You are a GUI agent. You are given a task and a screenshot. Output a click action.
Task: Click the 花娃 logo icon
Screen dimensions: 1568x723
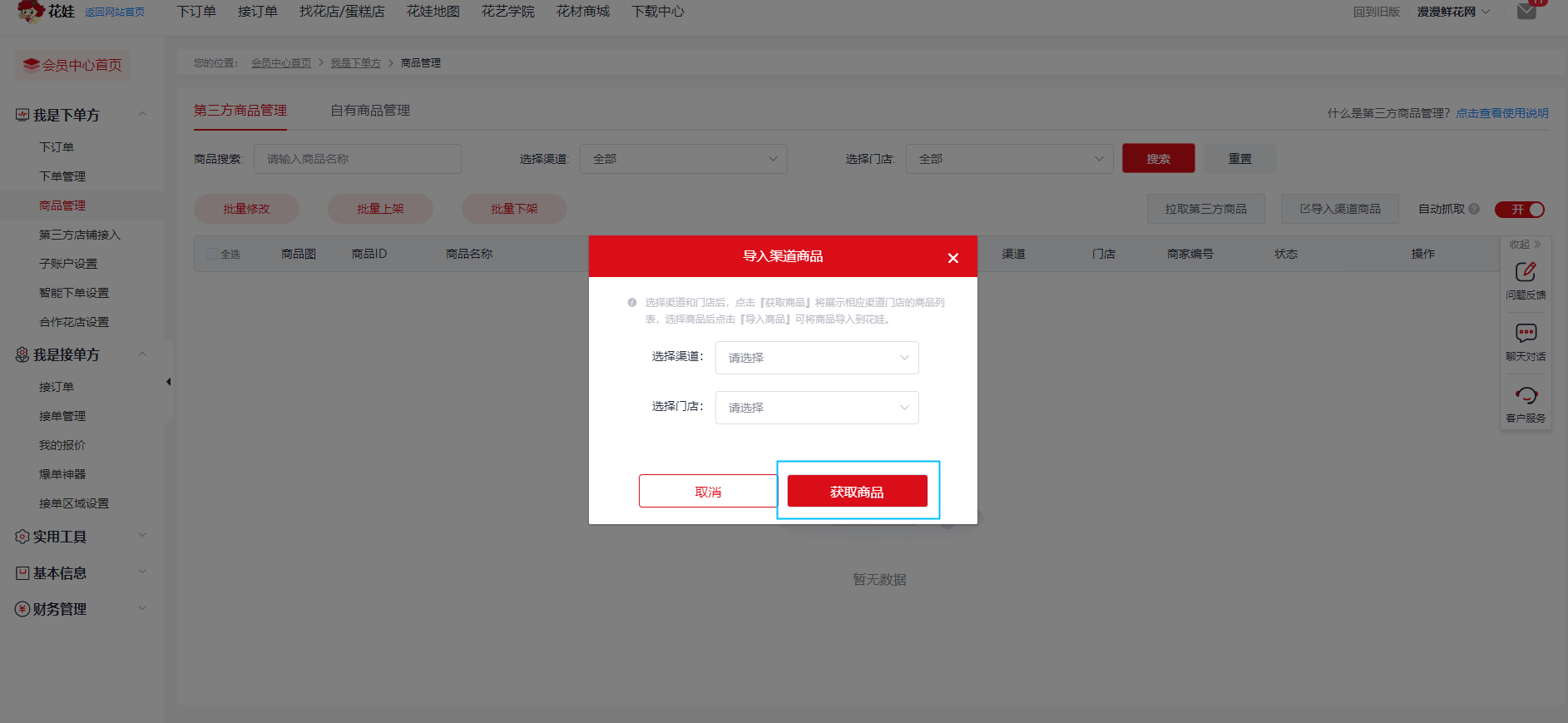click(x=31, y=12)
